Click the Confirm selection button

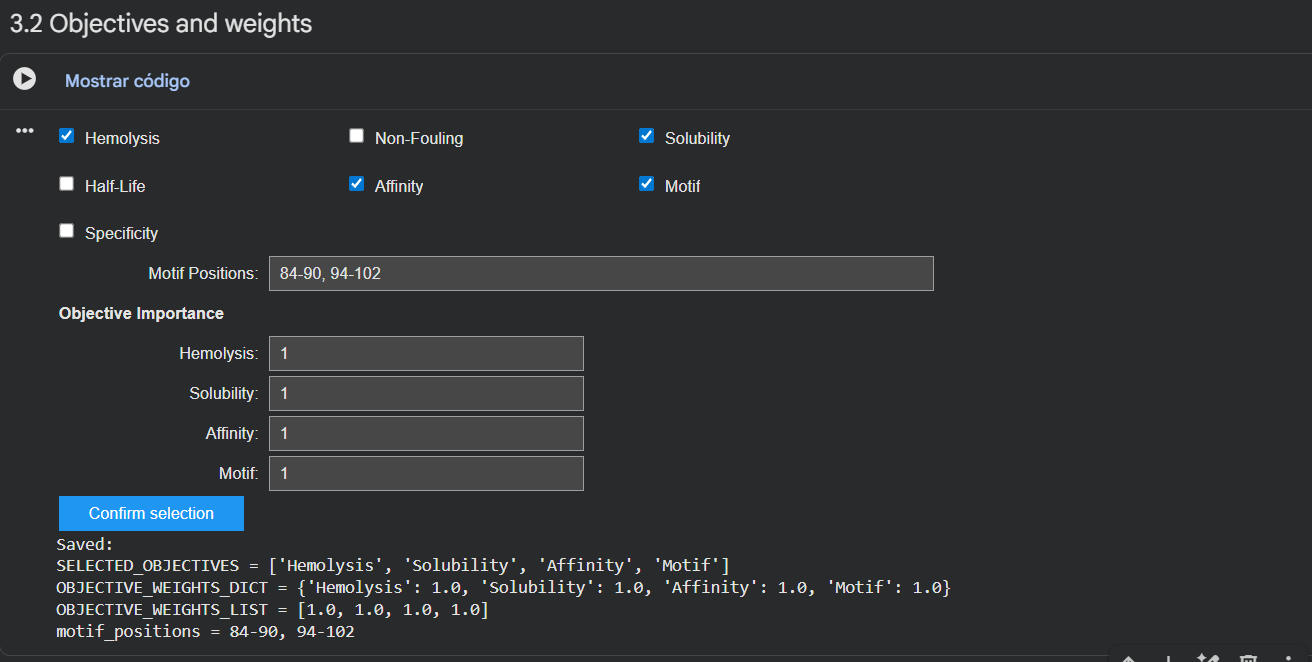tap(151, 513)
